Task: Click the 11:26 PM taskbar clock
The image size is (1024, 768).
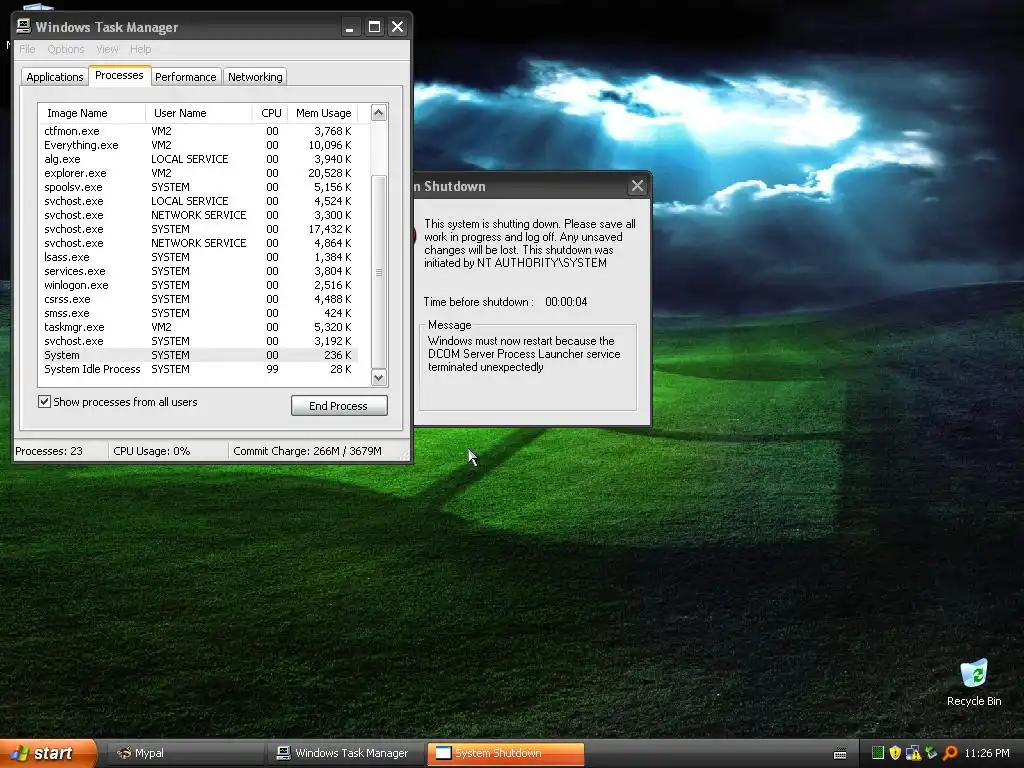Action: (987, 753)
